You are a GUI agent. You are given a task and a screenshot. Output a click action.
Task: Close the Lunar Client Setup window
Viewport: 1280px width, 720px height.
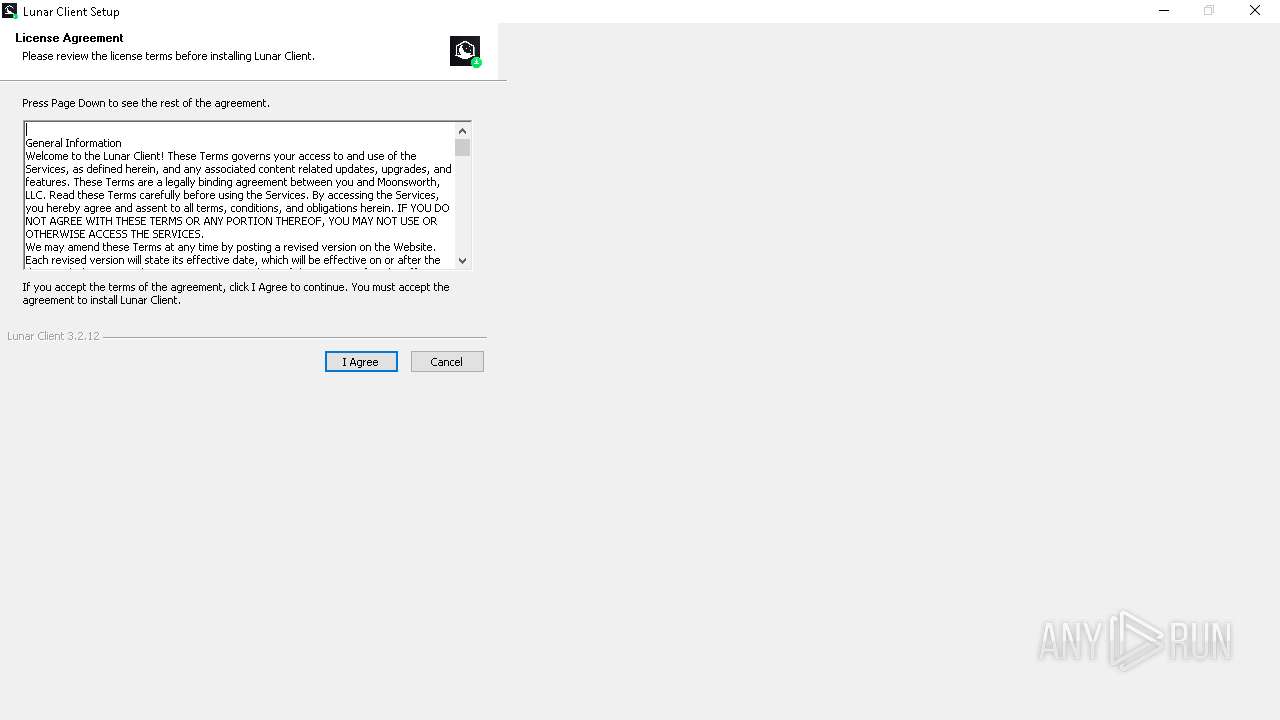[1255, 11]
